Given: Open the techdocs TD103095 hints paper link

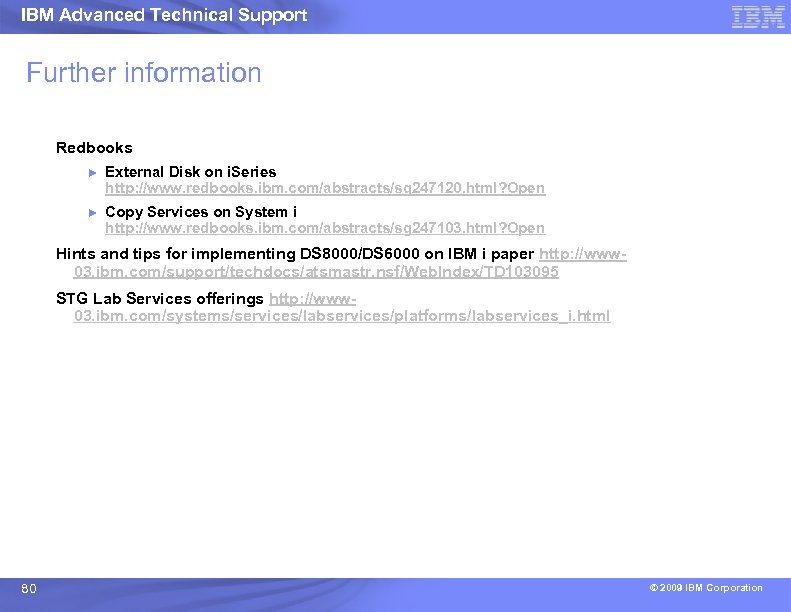Looking at the screenshot, I should point(316,272).
